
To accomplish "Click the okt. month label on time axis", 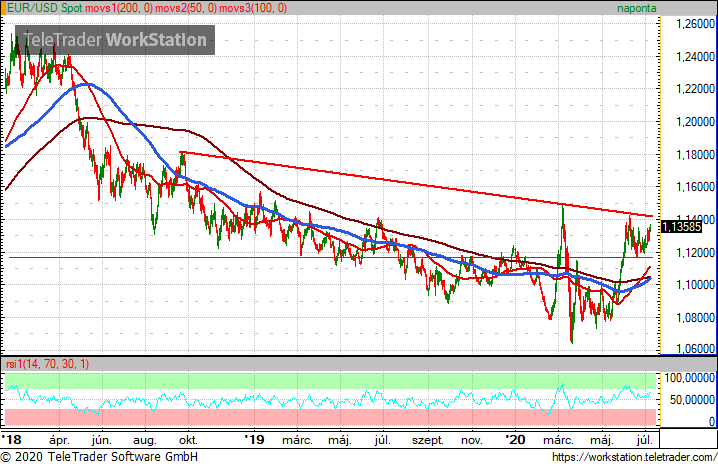I will [188, 440].
